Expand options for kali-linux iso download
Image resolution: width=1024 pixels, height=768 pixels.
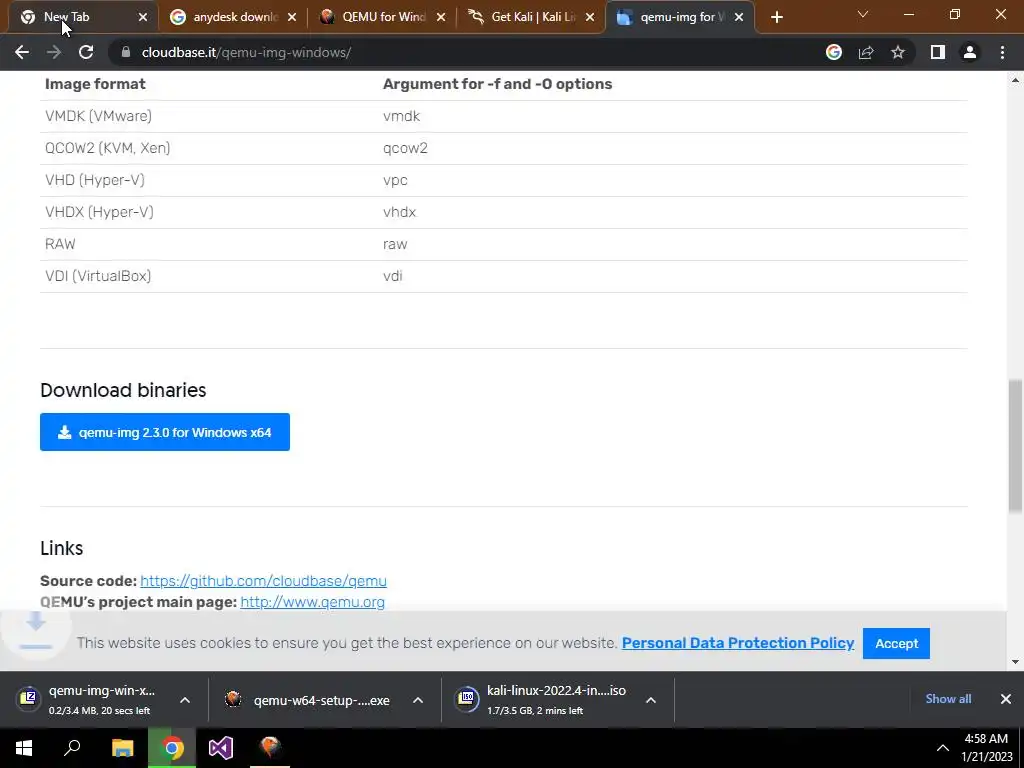coord(650,700)
